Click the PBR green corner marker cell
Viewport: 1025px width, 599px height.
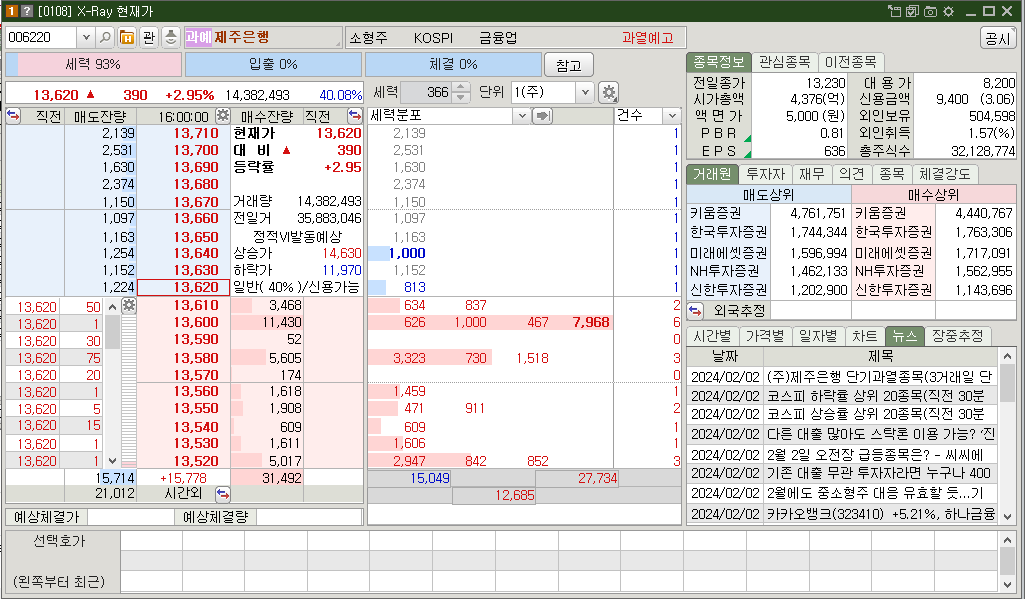pos(747,139)
